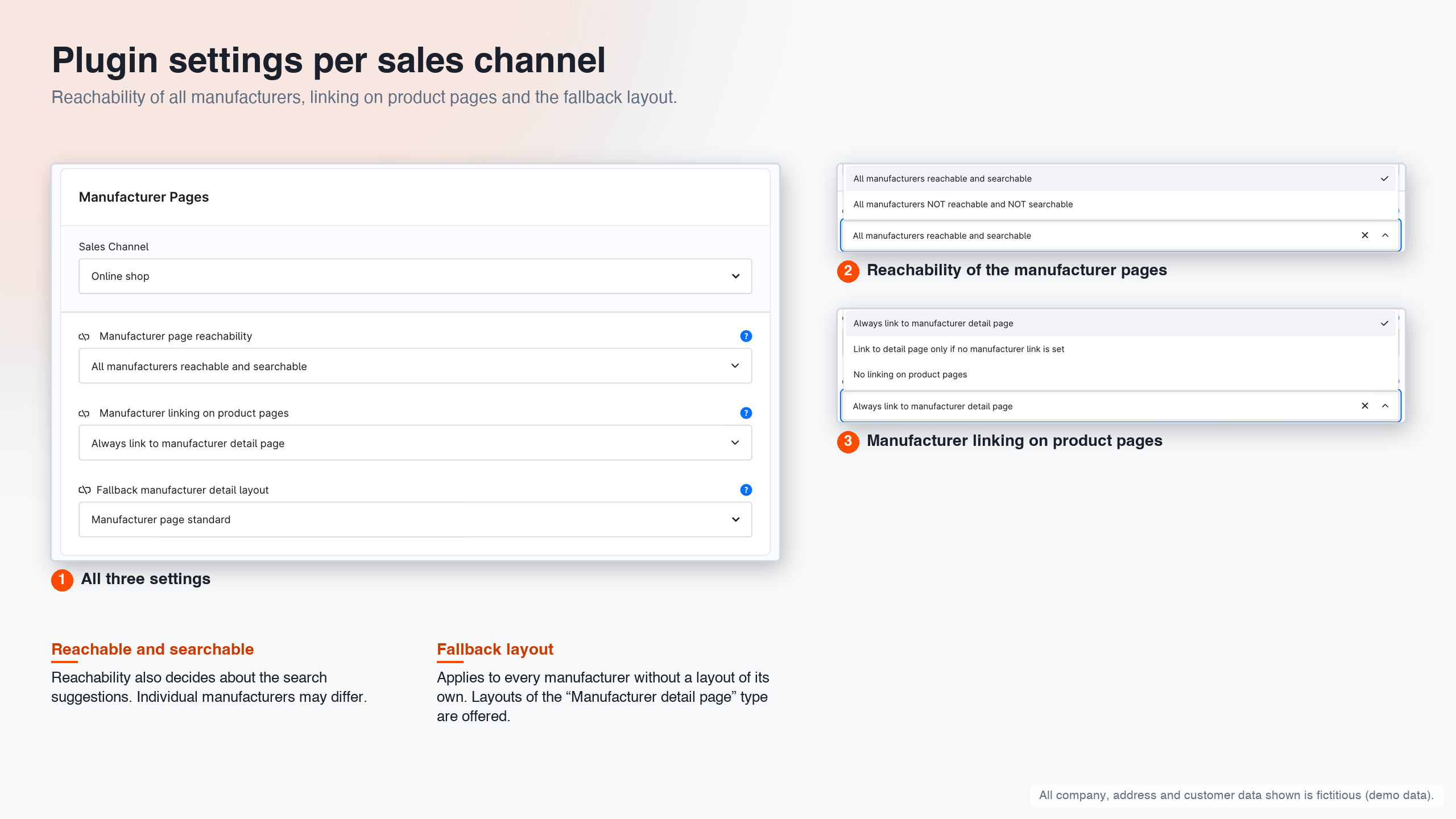This screenshot has width=1456, height=819.
Task: Click the 'Fallback layout' heading
Action: [495, 649]
